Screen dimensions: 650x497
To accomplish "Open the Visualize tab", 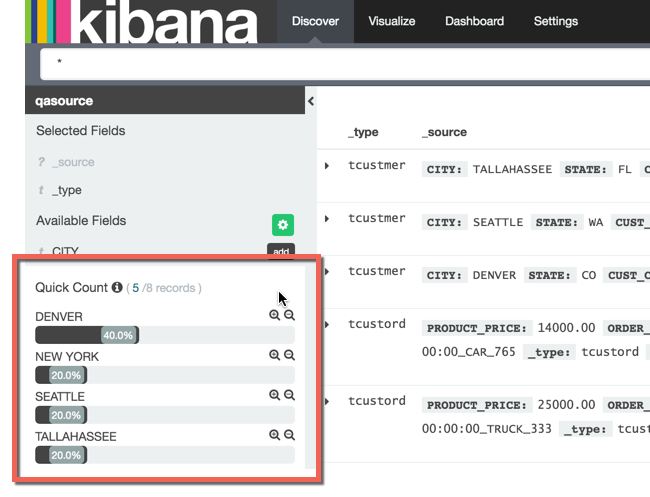I will 392,21.
